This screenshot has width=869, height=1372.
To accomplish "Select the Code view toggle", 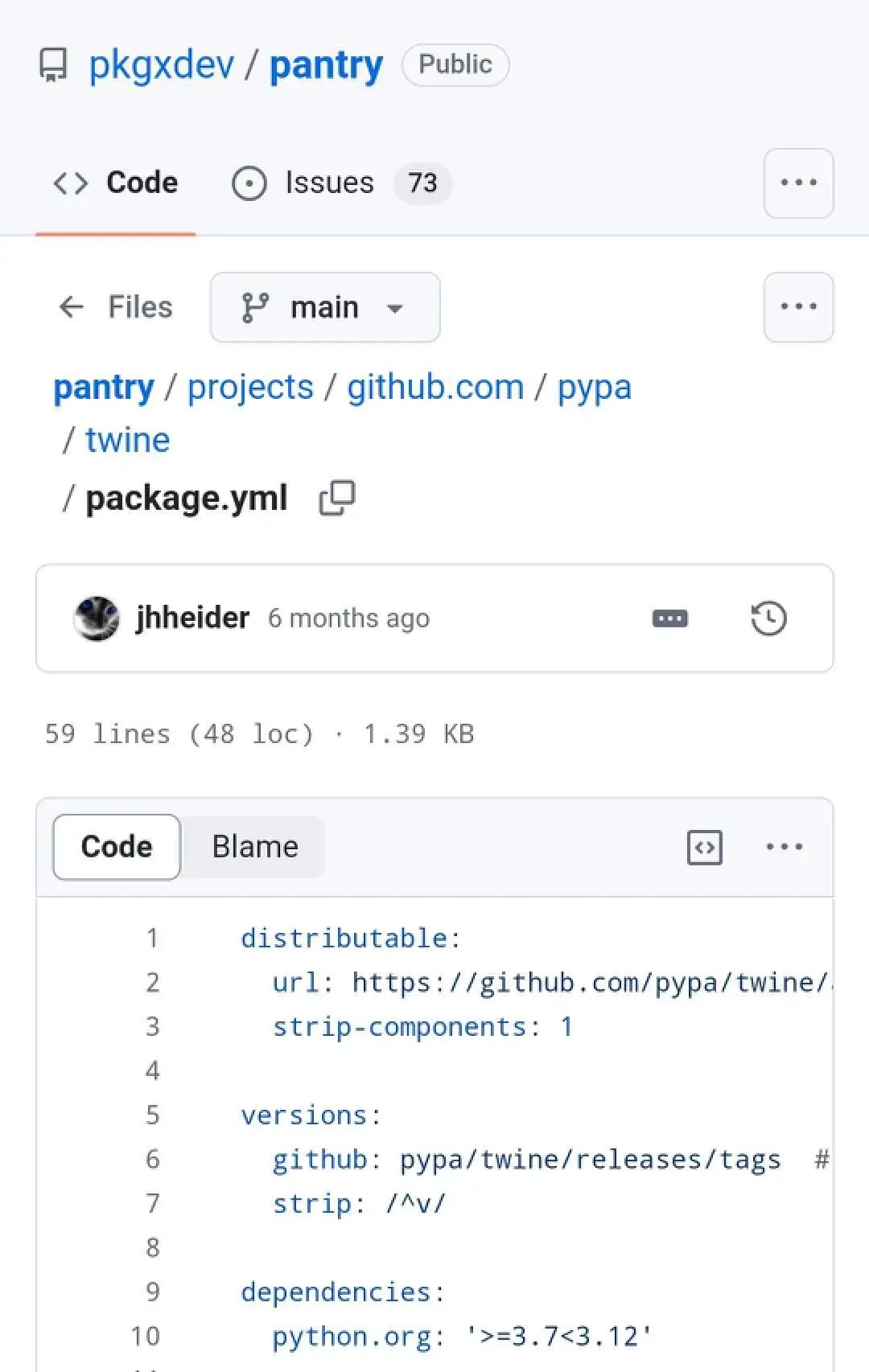I will pyautogui.click(x=117, y=847).
